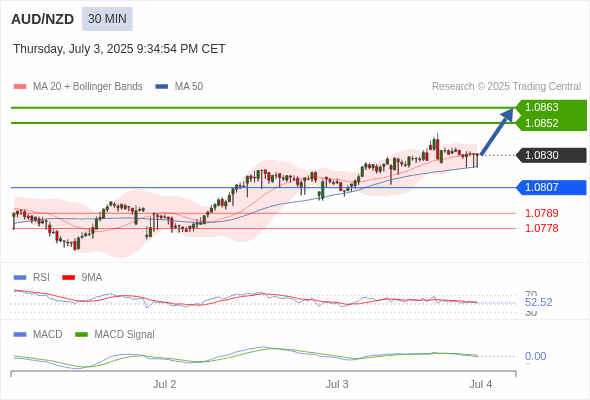Click the MACD Signal green legend marker

click(81, 335)
